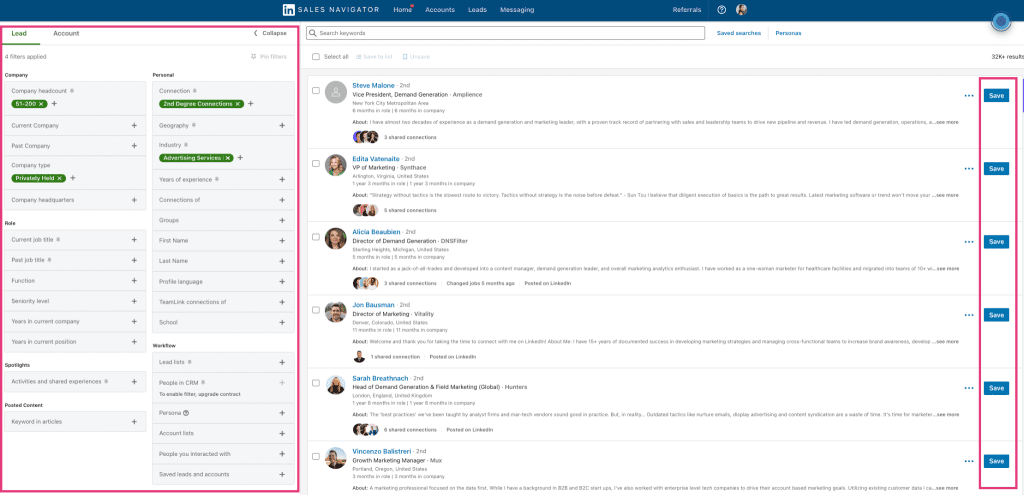Open Referrals in top navigation
This screenshot has height=495, width=1024.
pyautogui.click(x=687, y=10)
